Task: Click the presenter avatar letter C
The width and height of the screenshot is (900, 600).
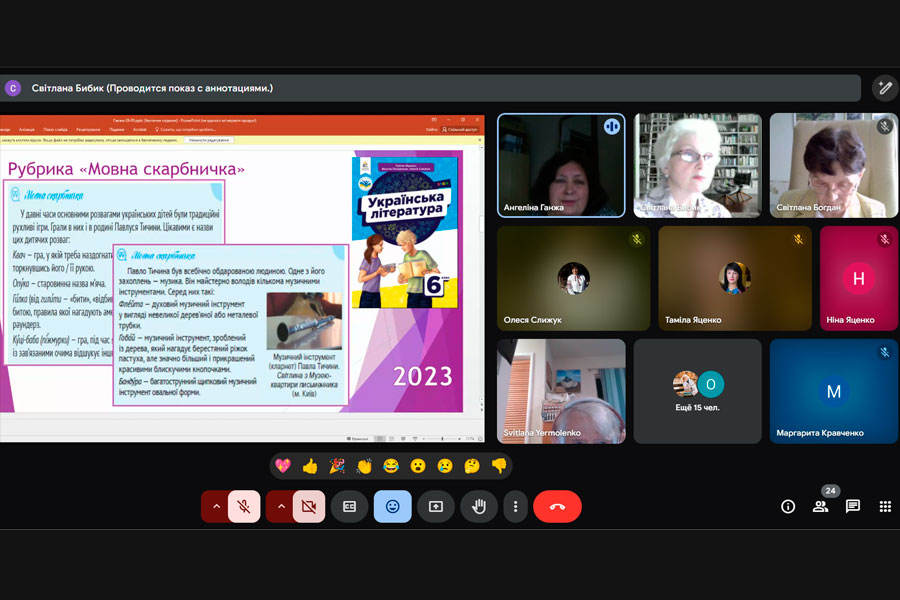Action: click(13, 88)
